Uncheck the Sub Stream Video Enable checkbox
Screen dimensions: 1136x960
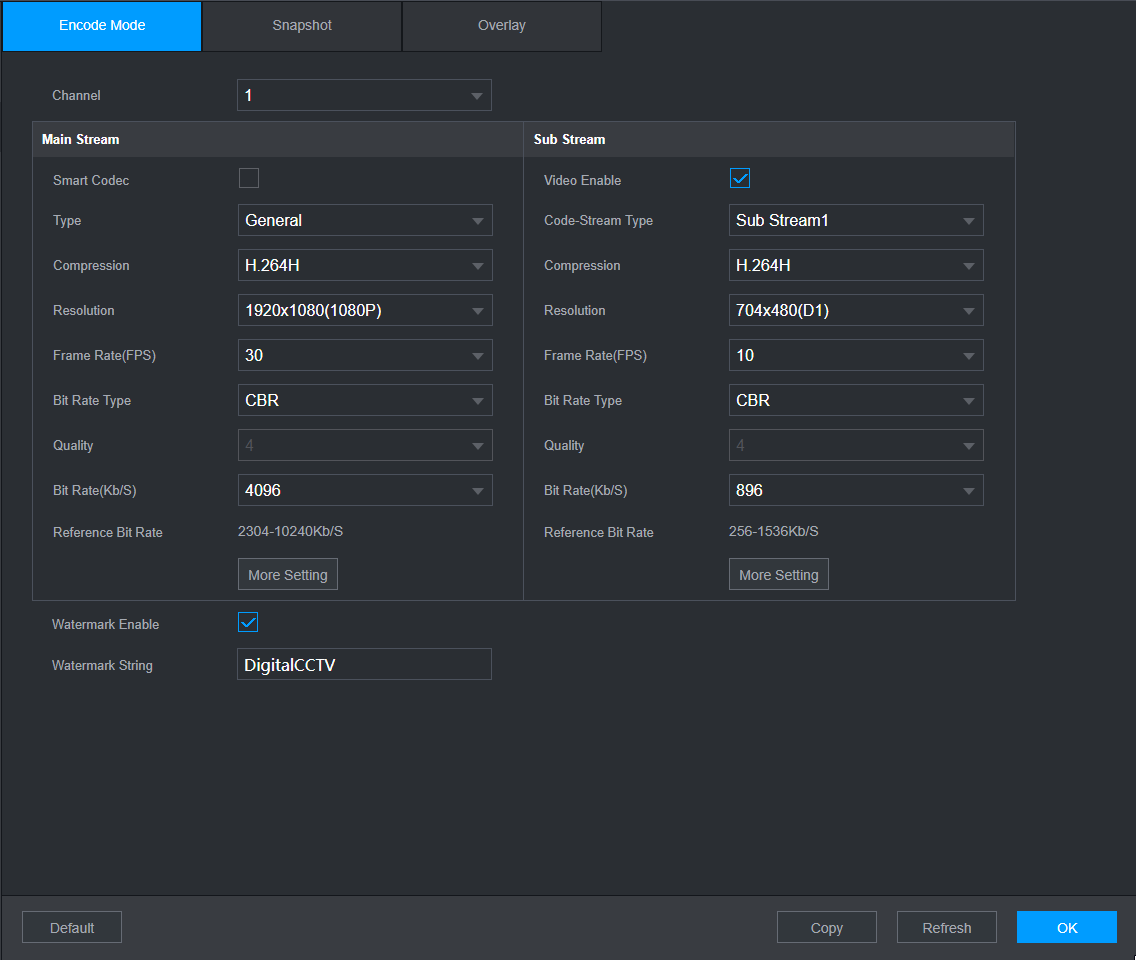pos(740,179)
